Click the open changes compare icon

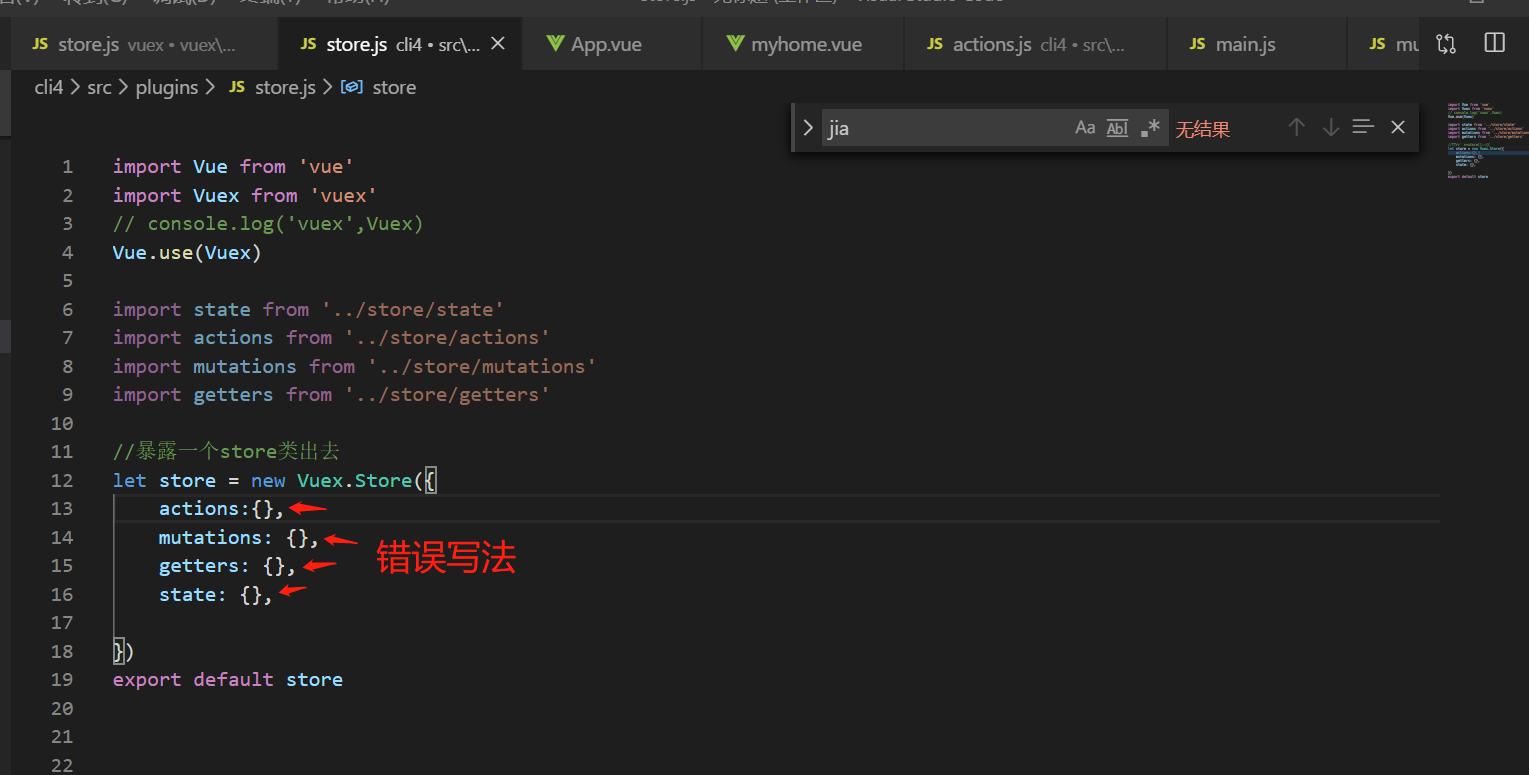pyautogui.click(x=1446, y=43)
